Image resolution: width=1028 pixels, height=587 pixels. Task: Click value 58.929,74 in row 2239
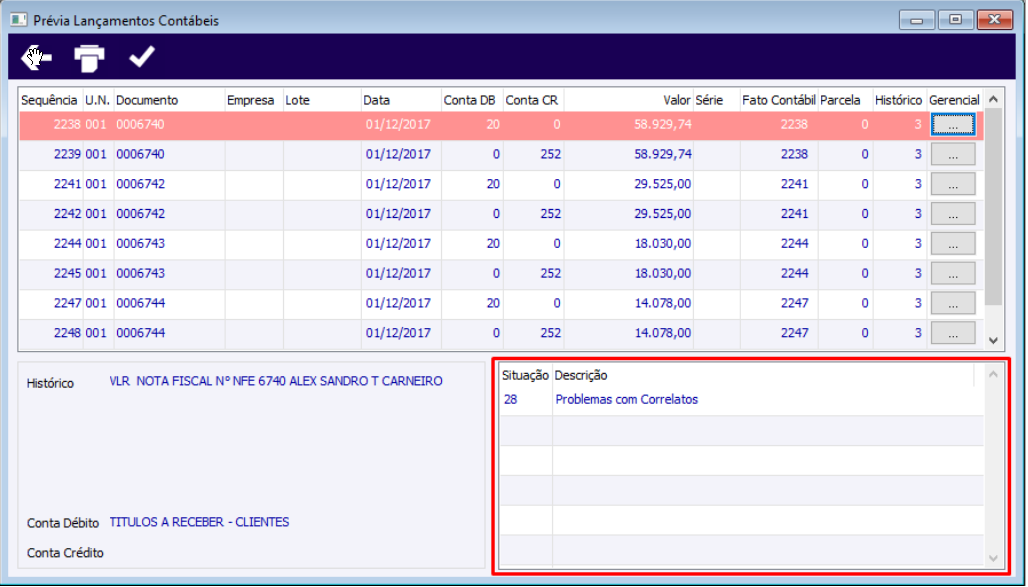pos(662,155)
